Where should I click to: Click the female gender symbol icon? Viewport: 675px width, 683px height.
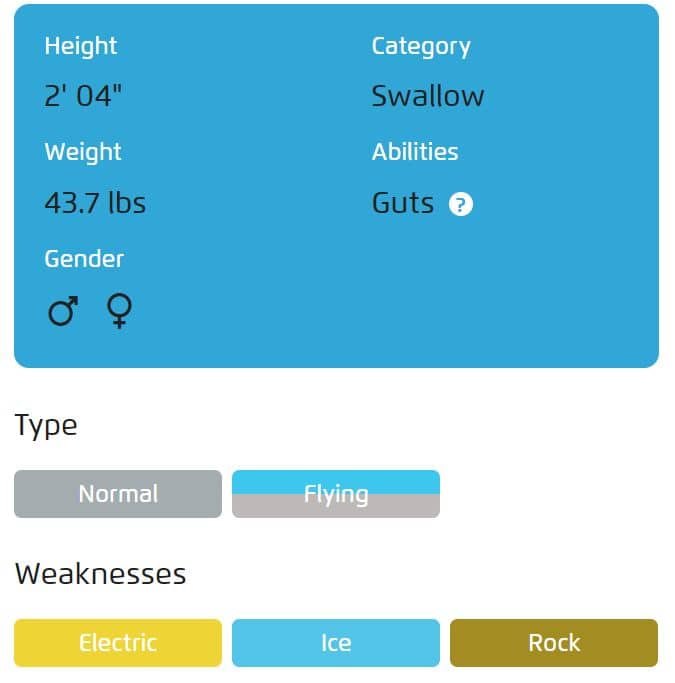pos(119,311)
